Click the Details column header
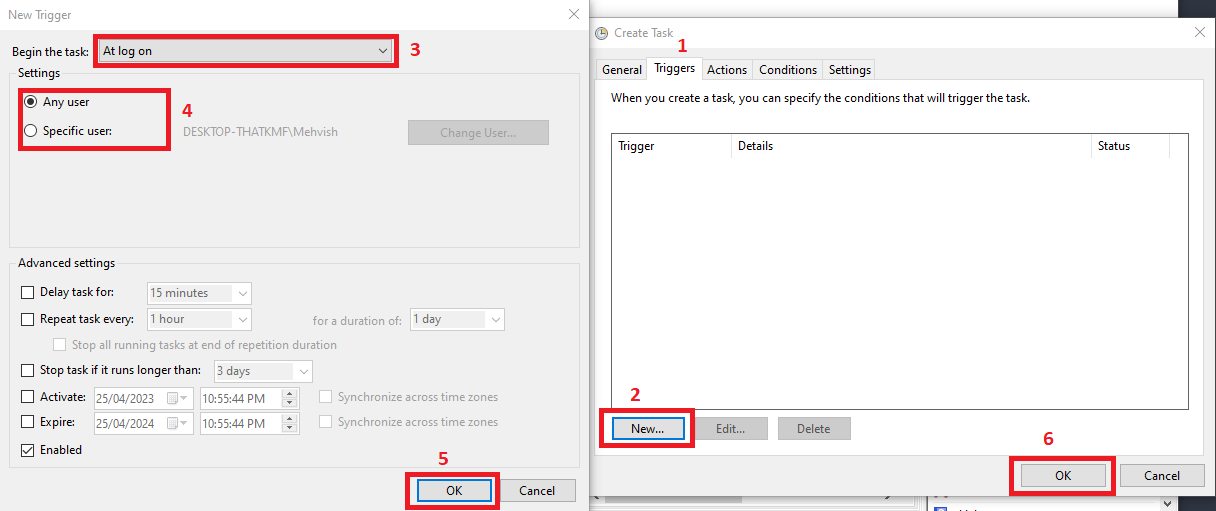 coord(756,146)
